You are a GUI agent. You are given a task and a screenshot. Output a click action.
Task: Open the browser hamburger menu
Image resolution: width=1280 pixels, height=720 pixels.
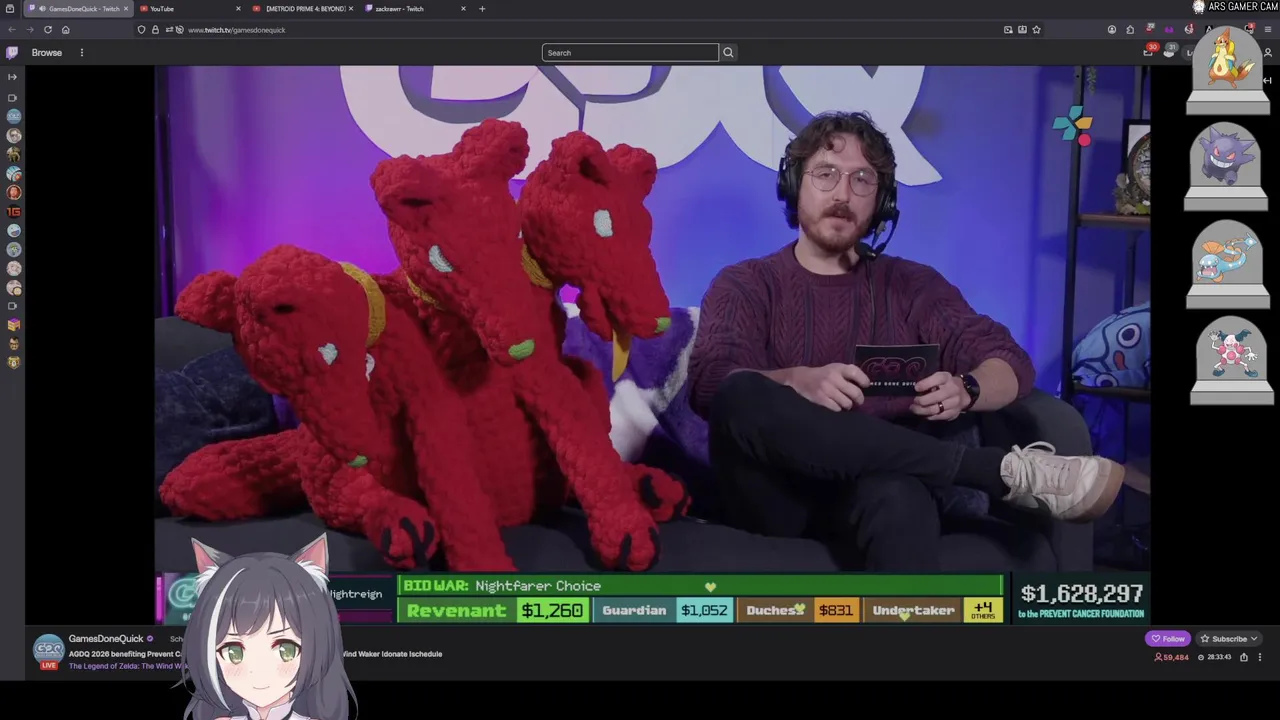pos(1268,30)
